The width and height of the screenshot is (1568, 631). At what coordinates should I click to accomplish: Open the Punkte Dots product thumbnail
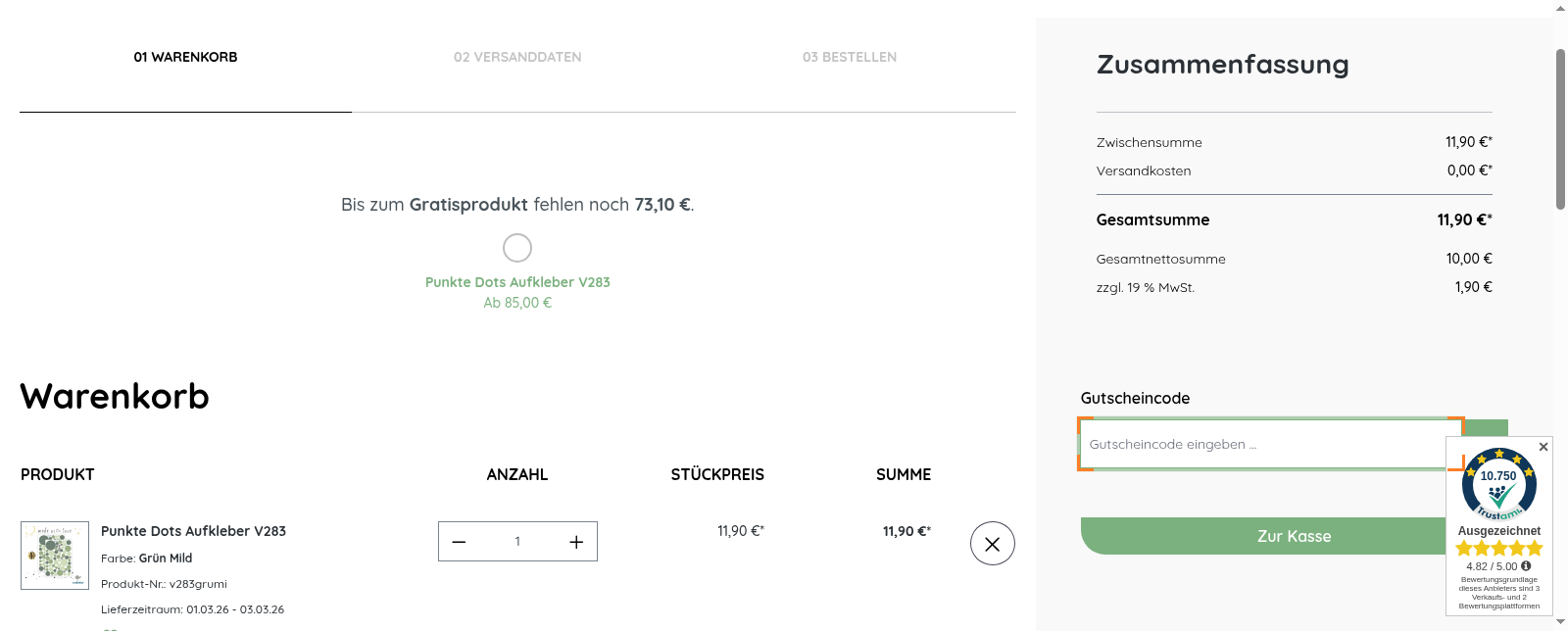pyautogui.click(x=55, y=555)
